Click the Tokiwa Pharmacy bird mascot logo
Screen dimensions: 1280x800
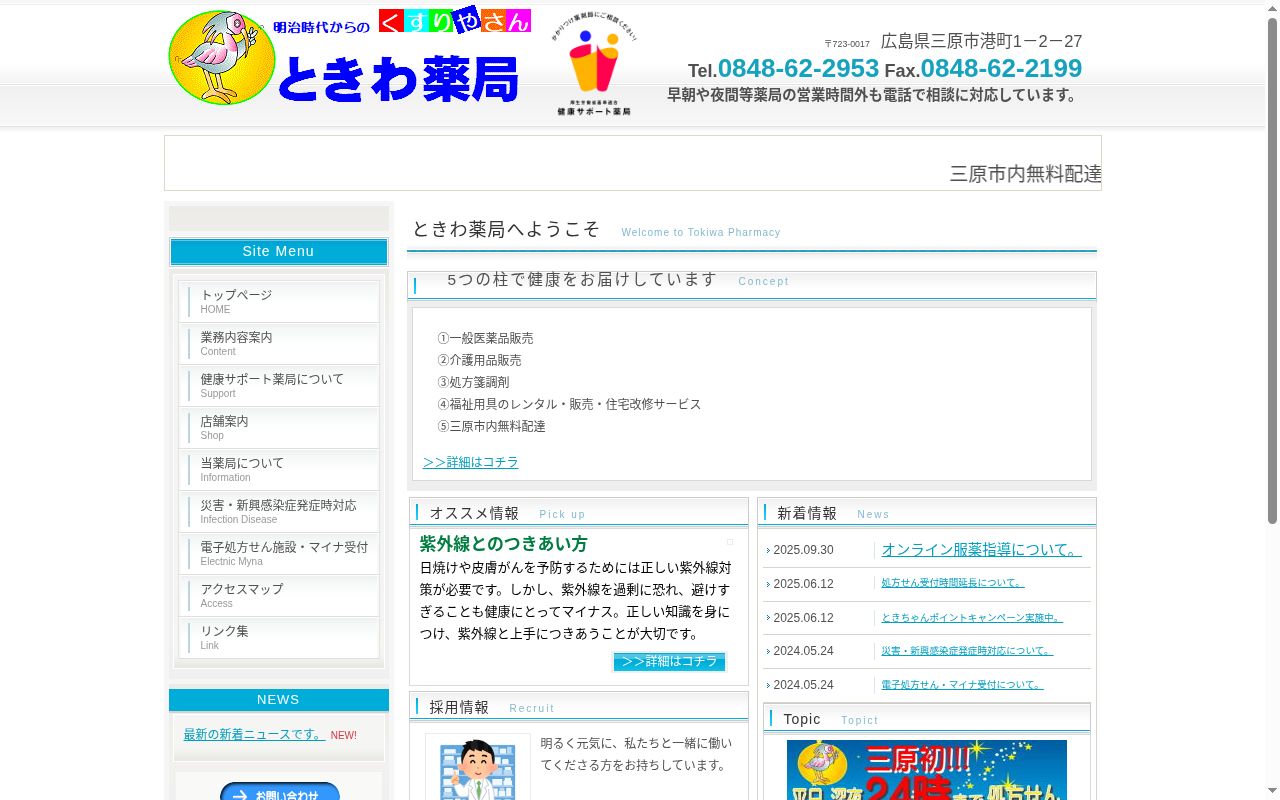pyautogui.click(x=222, y=58)
